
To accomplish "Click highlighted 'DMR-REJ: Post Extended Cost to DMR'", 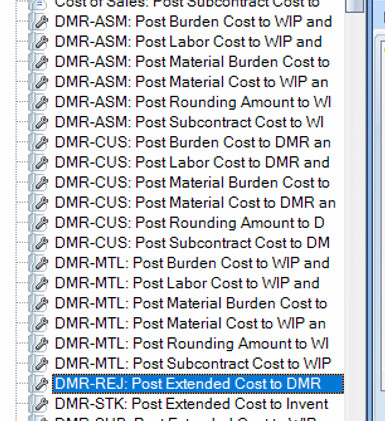I will pos(198,384).
